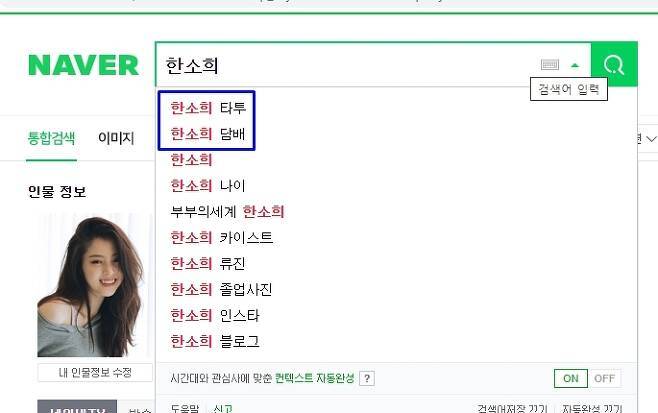The image size is (658, 413).
Task: Choose suggestion 한소희 타투
Action: point(208,108)
